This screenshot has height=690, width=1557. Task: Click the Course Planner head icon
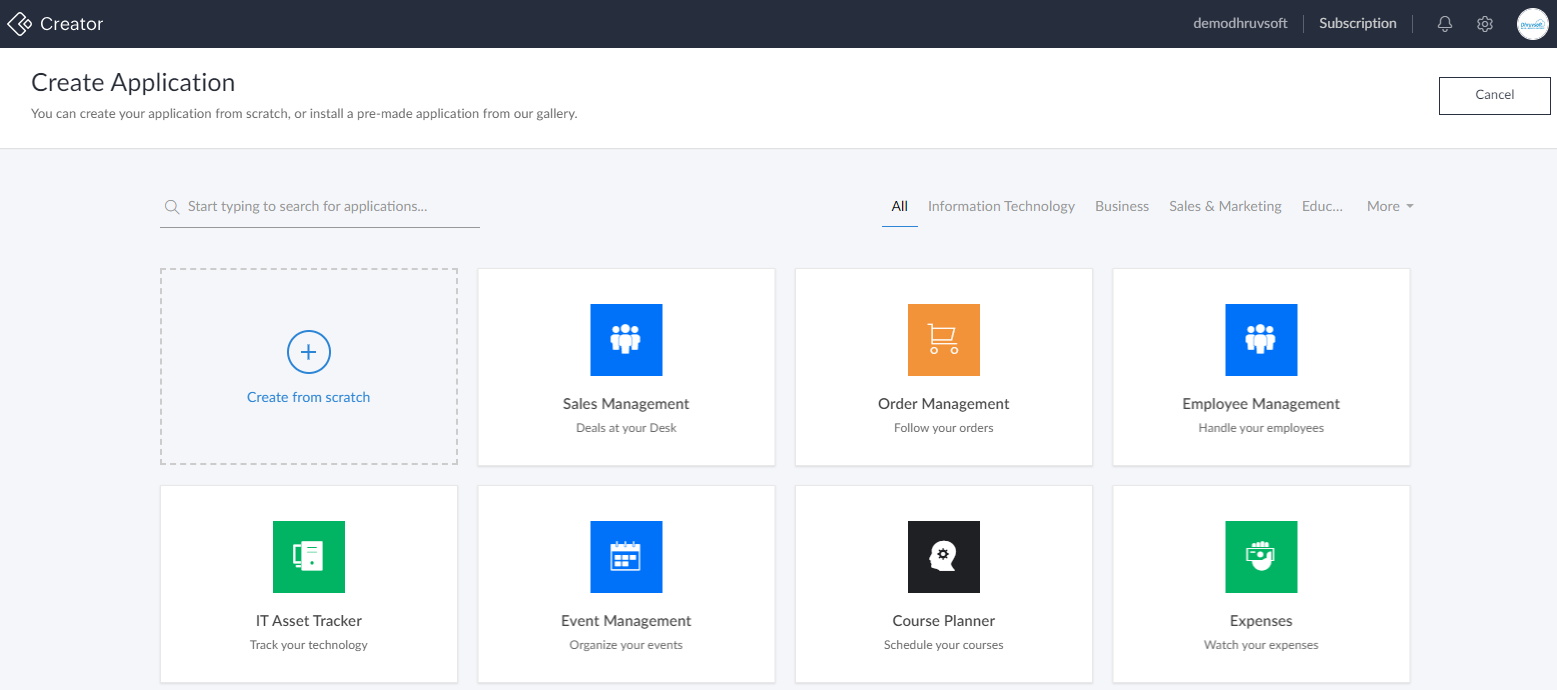pyautogui.click(x=943, y=557)
